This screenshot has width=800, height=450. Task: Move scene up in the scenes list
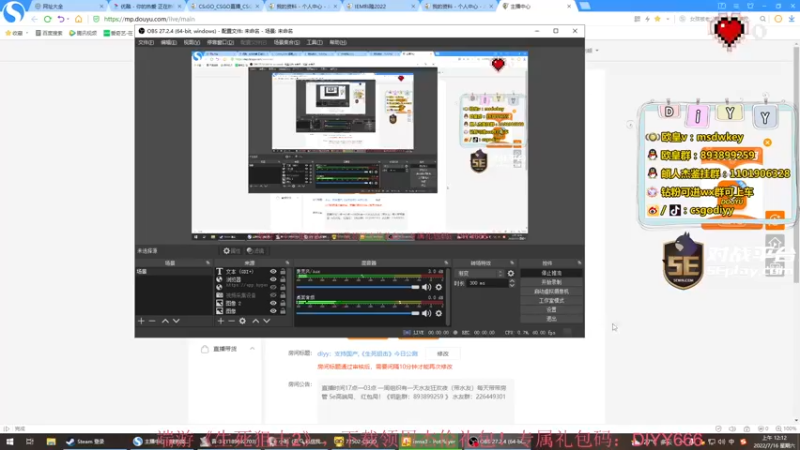pos(165,321)
